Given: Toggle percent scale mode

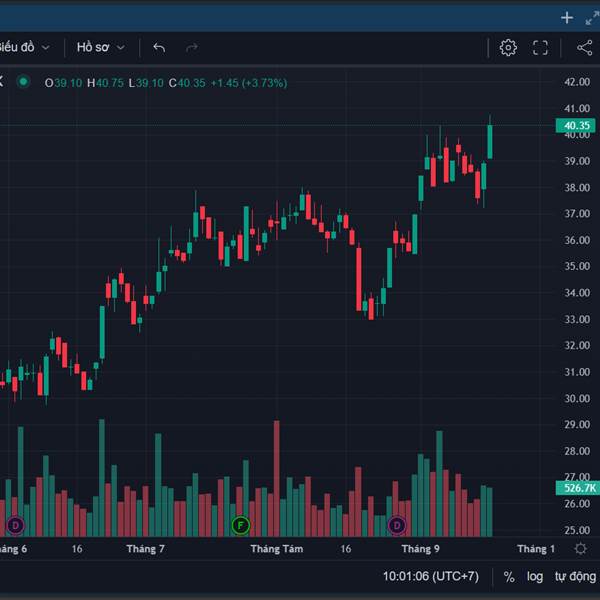Looking at the screenshot, I should pos(509,577).
